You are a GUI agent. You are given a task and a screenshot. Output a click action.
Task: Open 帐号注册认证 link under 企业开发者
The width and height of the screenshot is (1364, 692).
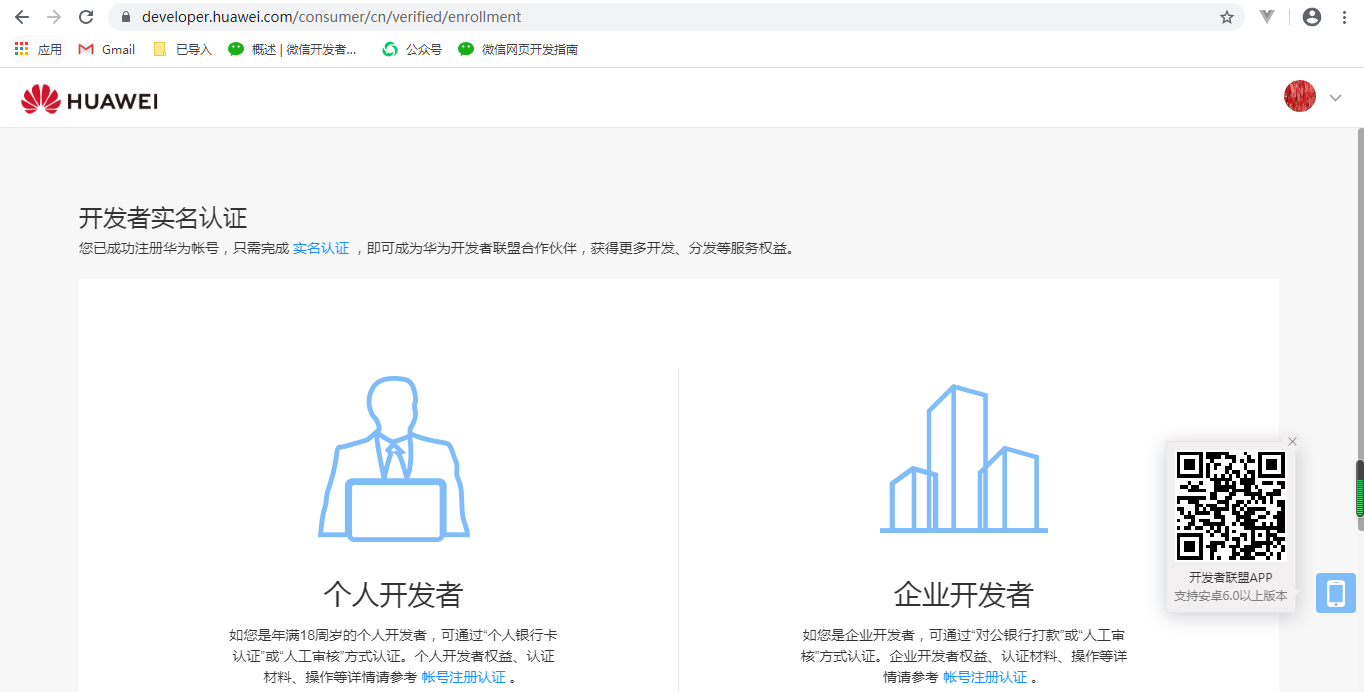985,677
